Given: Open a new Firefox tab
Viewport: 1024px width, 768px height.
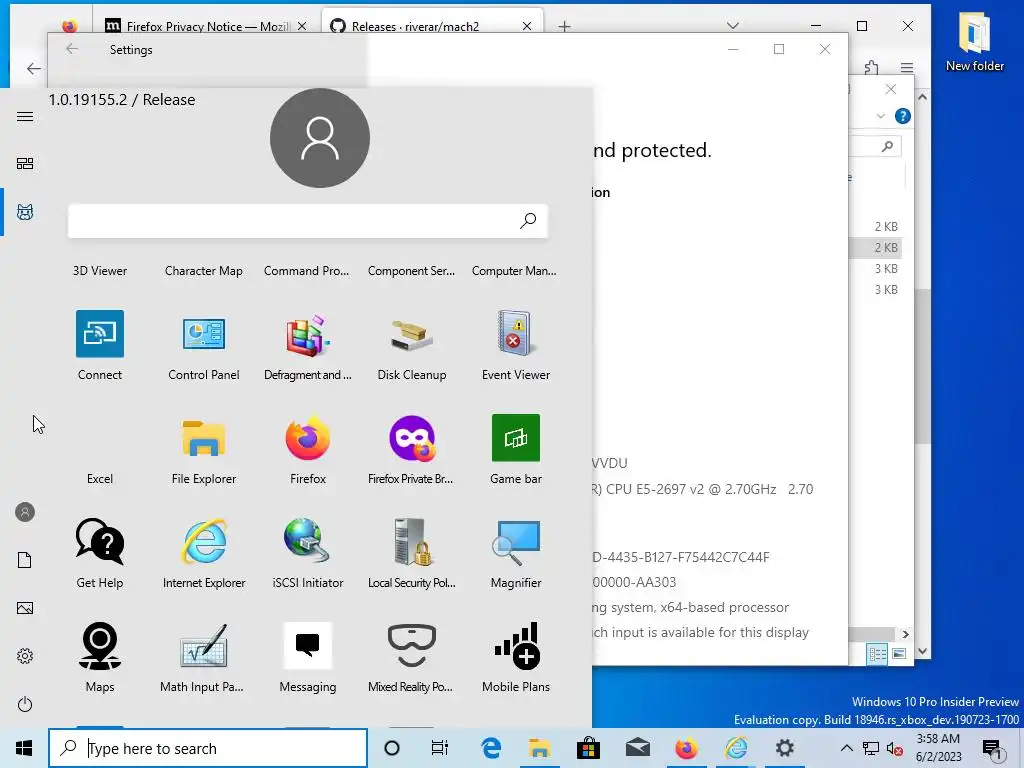Looking at the screenshot, I should (564, 26).
